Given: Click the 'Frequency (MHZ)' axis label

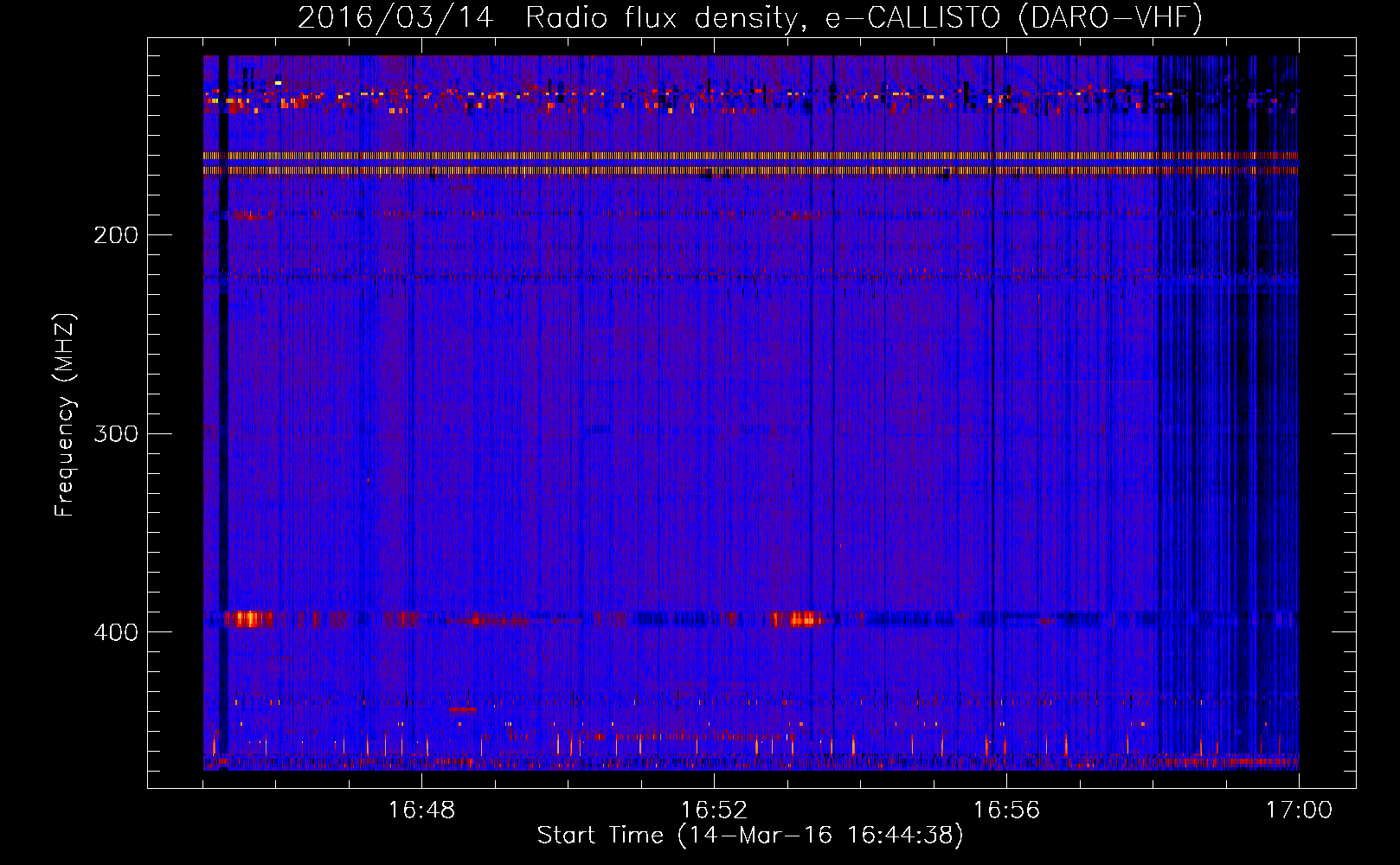Looking at the screenshot, I should pos(65,415).
